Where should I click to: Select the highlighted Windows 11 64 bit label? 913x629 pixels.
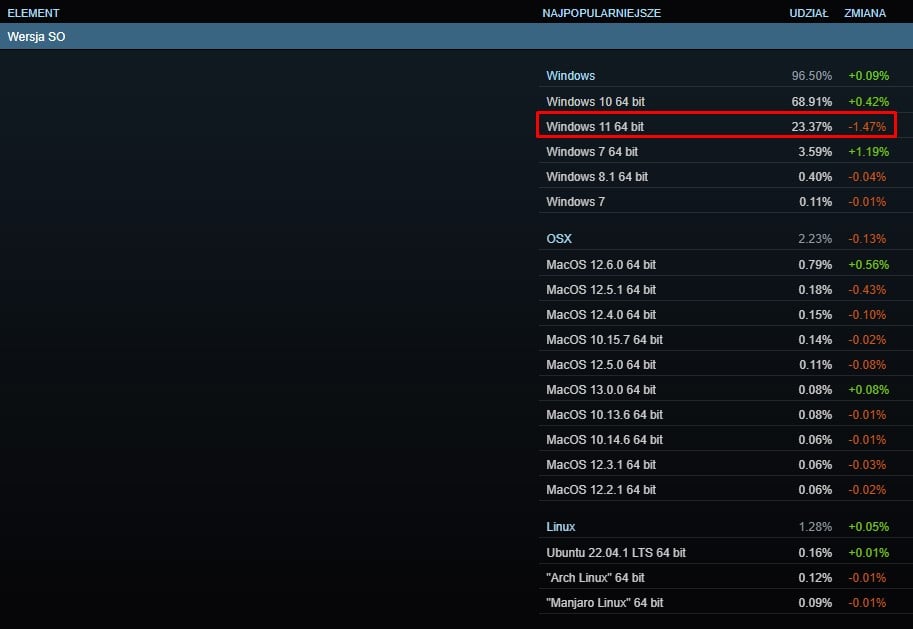click(594, 127)
